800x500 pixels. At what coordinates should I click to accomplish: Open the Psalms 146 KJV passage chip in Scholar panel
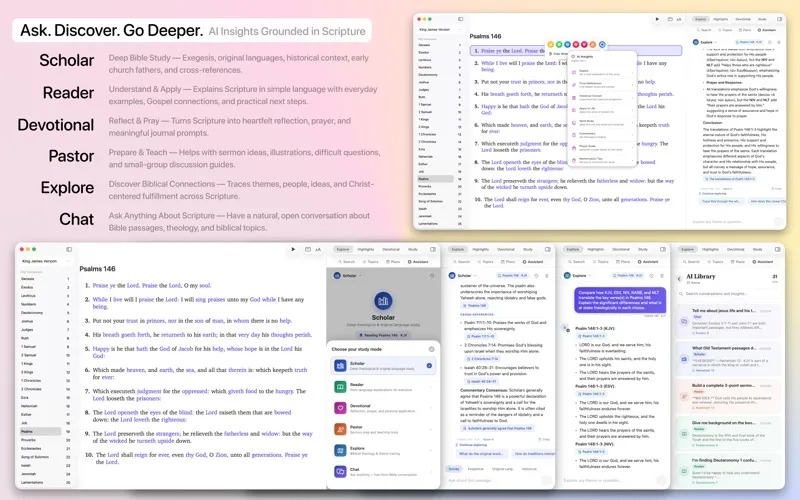[514, 276]
